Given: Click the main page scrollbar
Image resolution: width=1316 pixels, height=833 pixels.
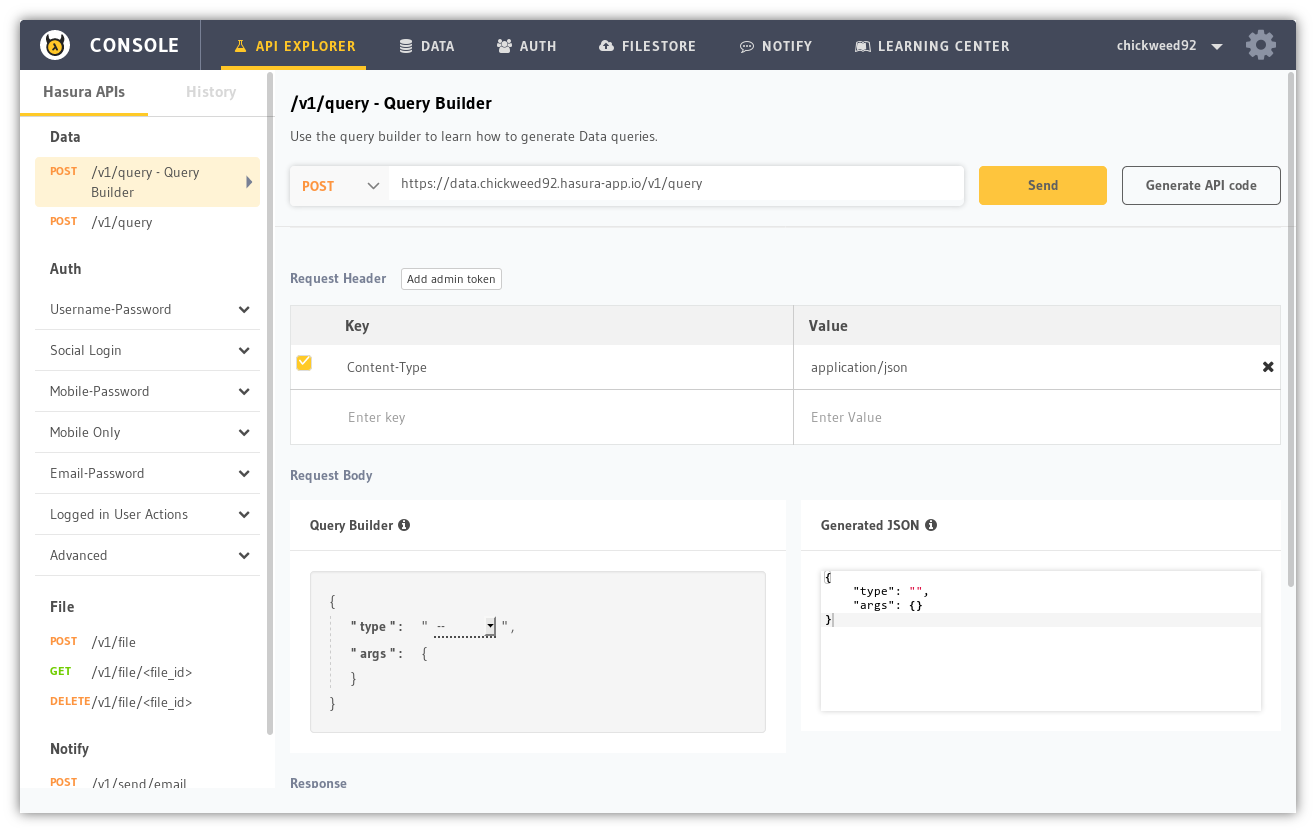Looking at the screenshot, I should point(1291,328).
